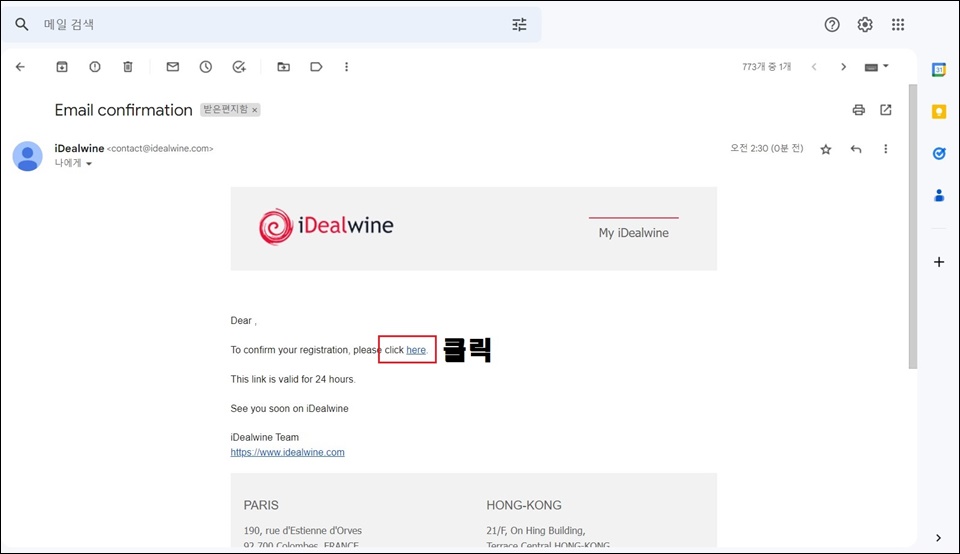The width and height of the screenshot is (960, 554).
Task: Hide side panel chevron
Action: 939,538
